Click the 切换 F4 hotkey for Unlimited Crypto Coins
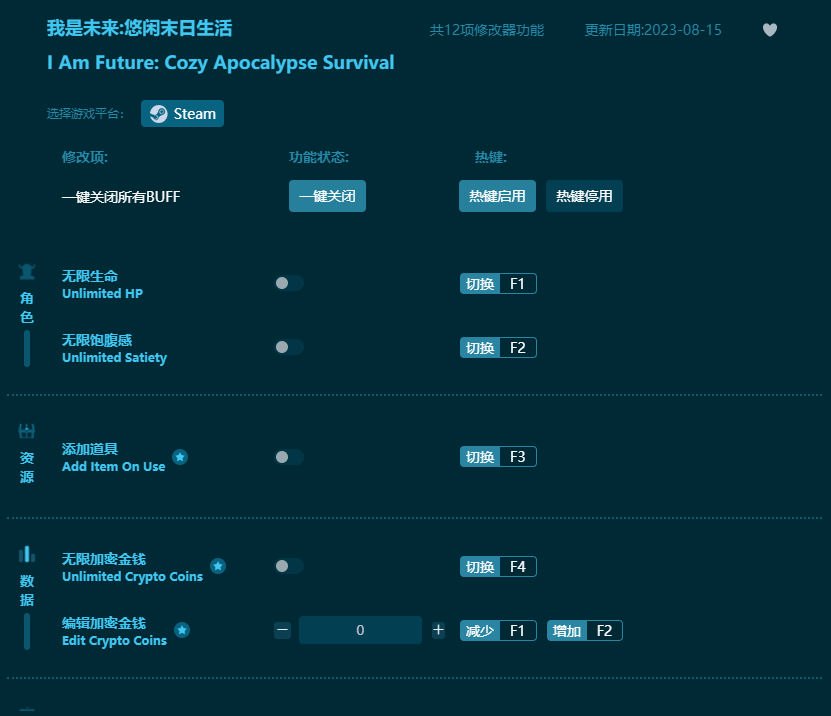The width and height of the screenshot is (831, 716). click(x=498, y=566)
